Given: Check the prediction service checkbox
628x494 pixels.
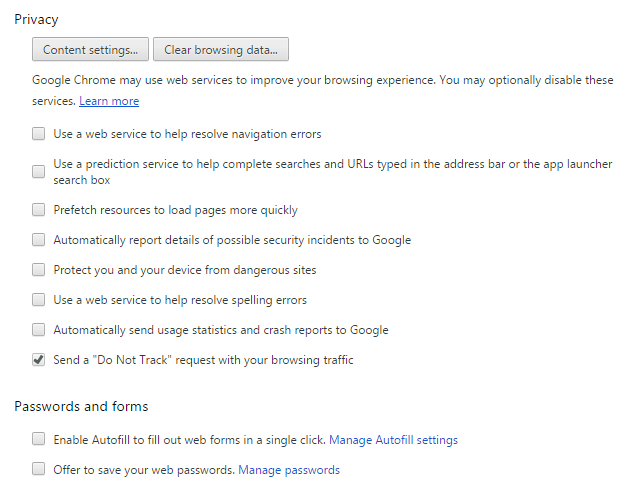Looking at the screenshot, I should 38,171.
